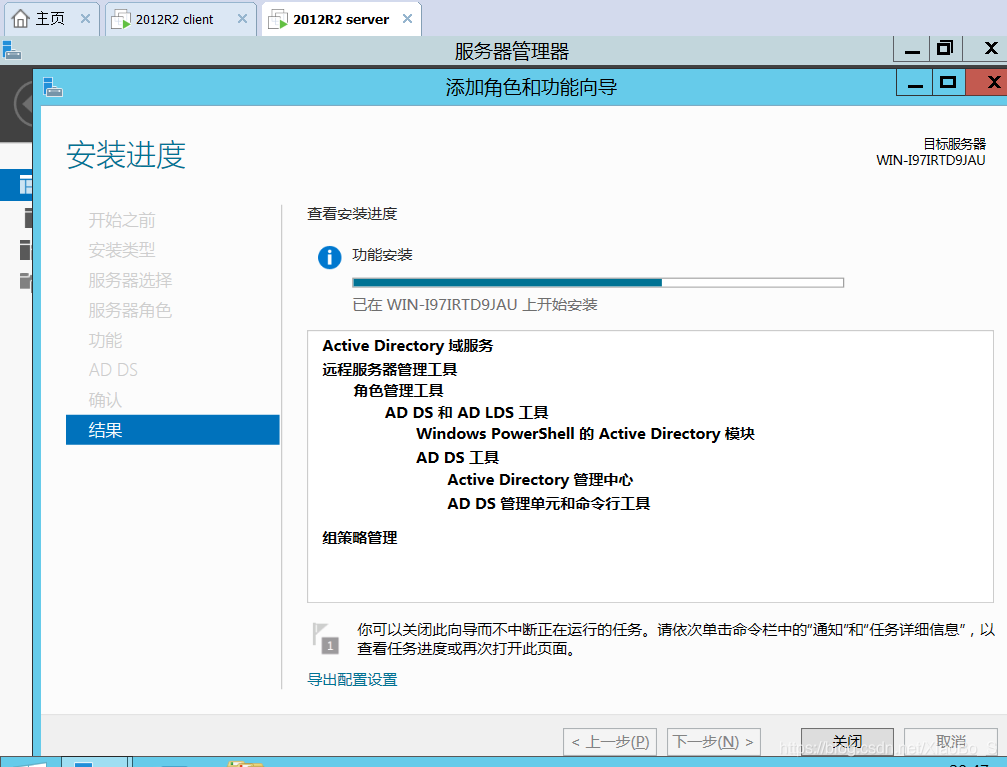This screenshot has width=1007, height=767.
Task: Close the 主页 tab
Action: pos(85,19)
